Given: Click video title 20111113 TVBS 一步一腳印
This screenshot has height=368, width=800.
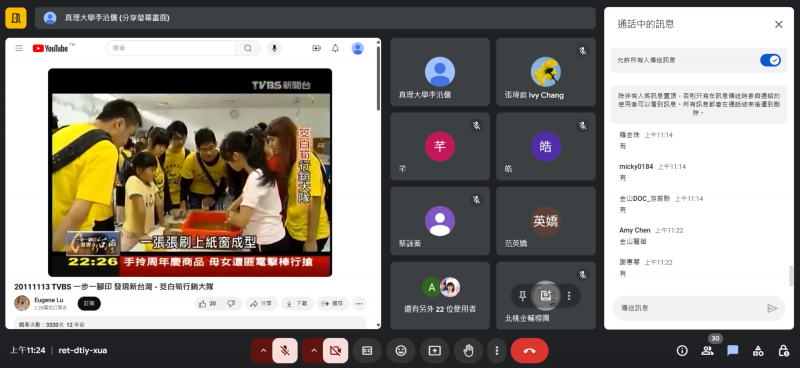Looking at the screenshot, I should point(114,287).
